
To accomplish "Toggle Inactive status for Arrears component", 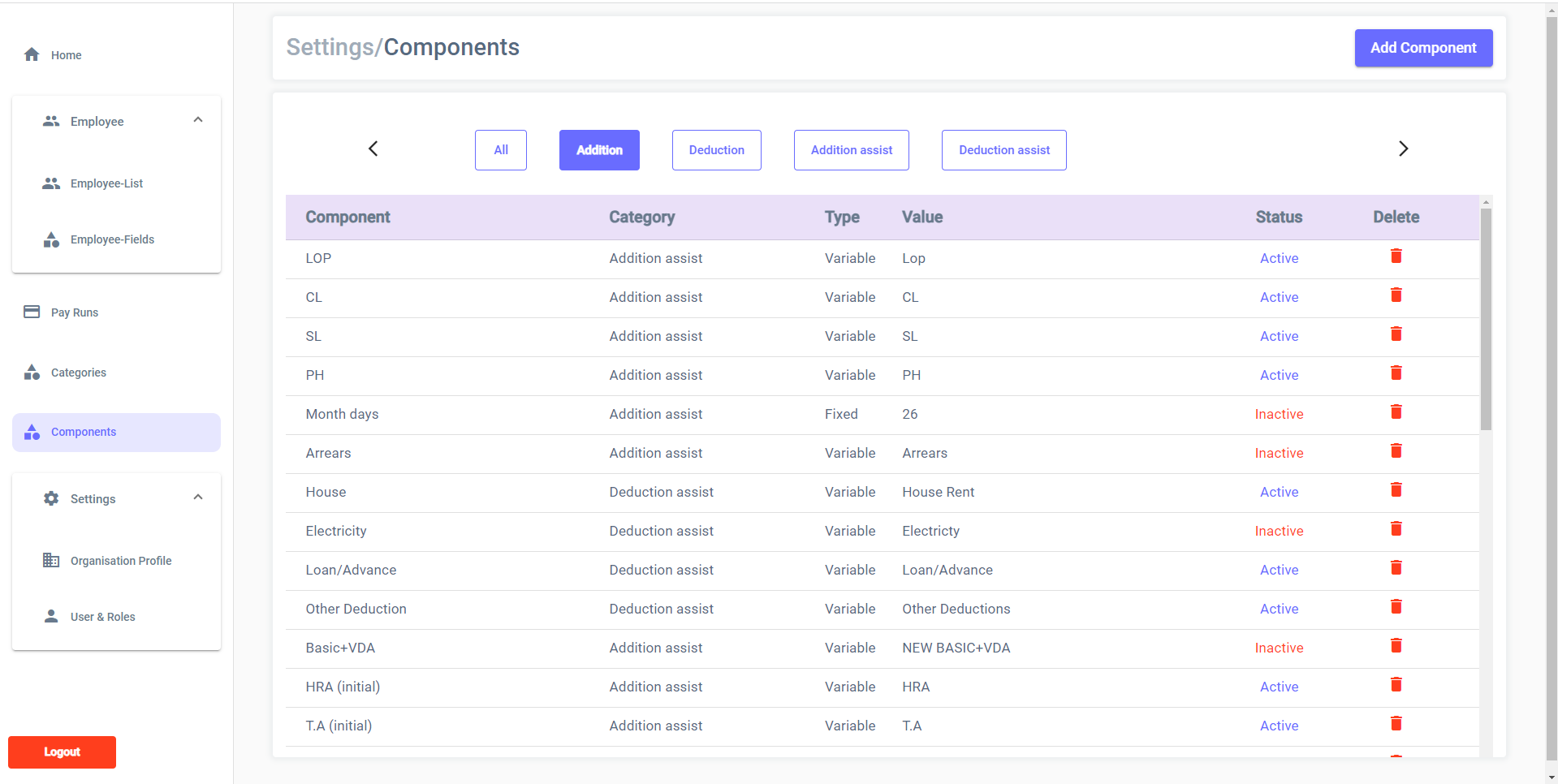I will point(1279,453).
